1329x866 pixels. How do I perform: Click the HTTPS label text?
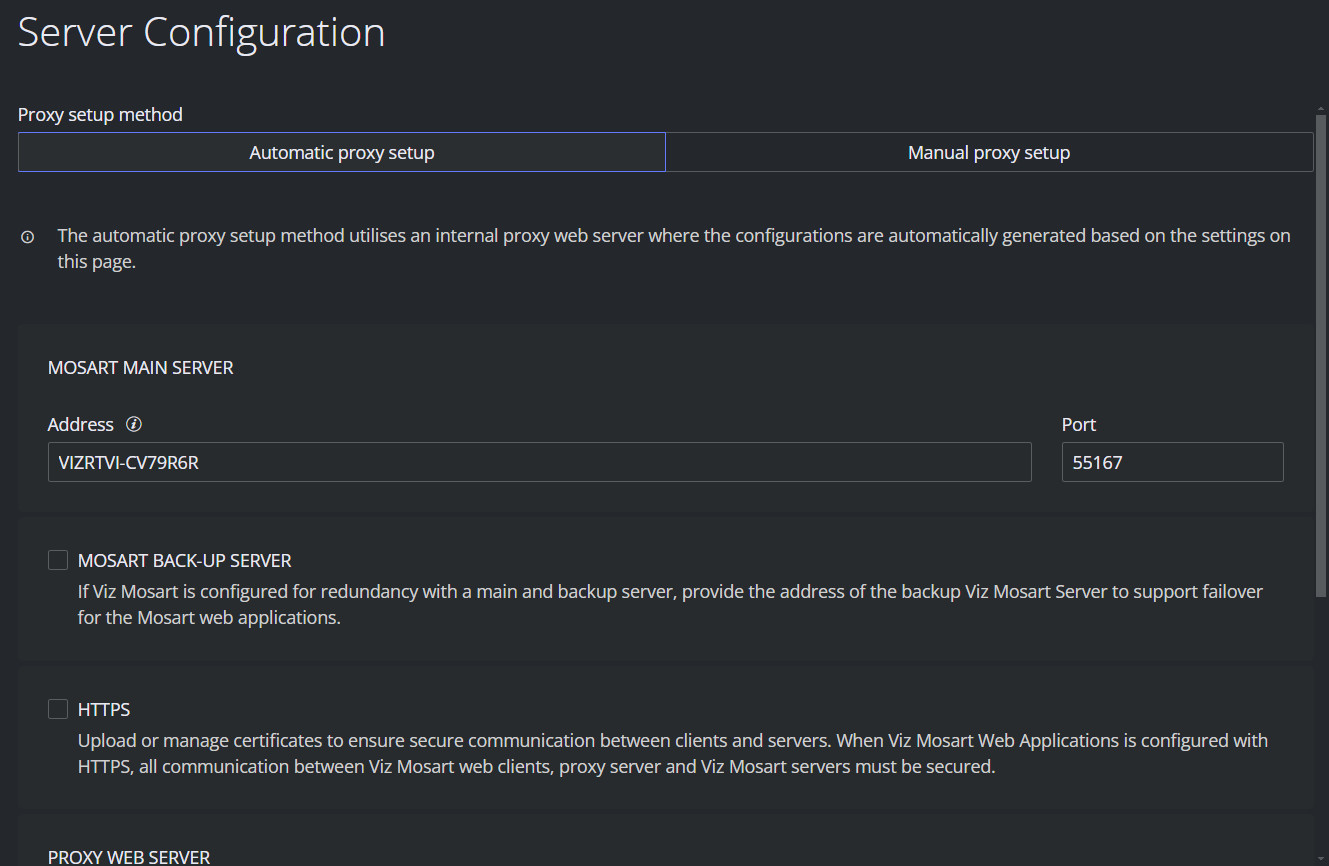click(104, 710)
